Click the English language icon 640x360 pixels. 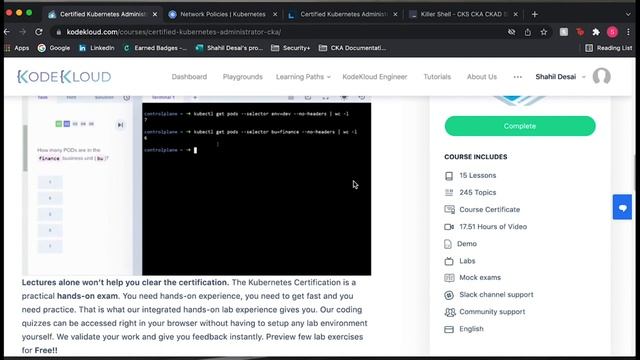click(x=449, y=329)
